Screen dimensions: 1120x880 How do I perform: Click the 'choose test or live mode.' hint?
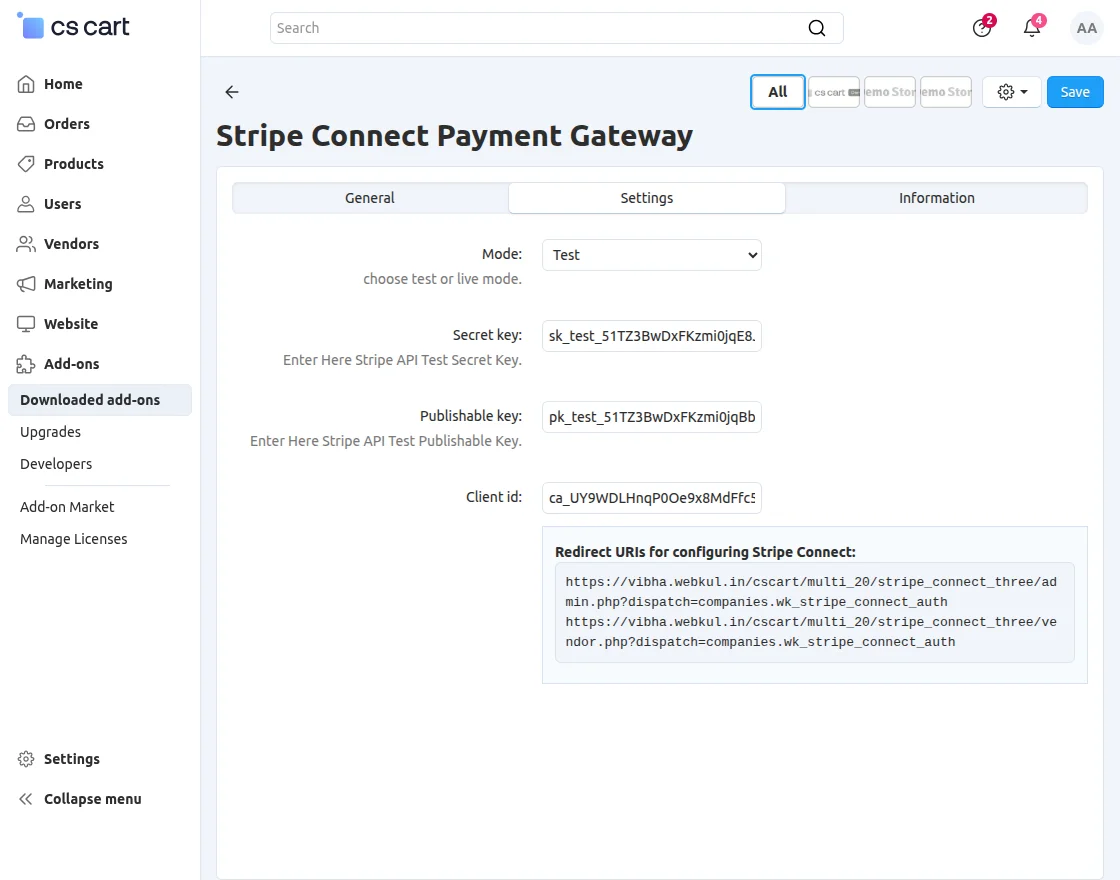coord(442,279)
